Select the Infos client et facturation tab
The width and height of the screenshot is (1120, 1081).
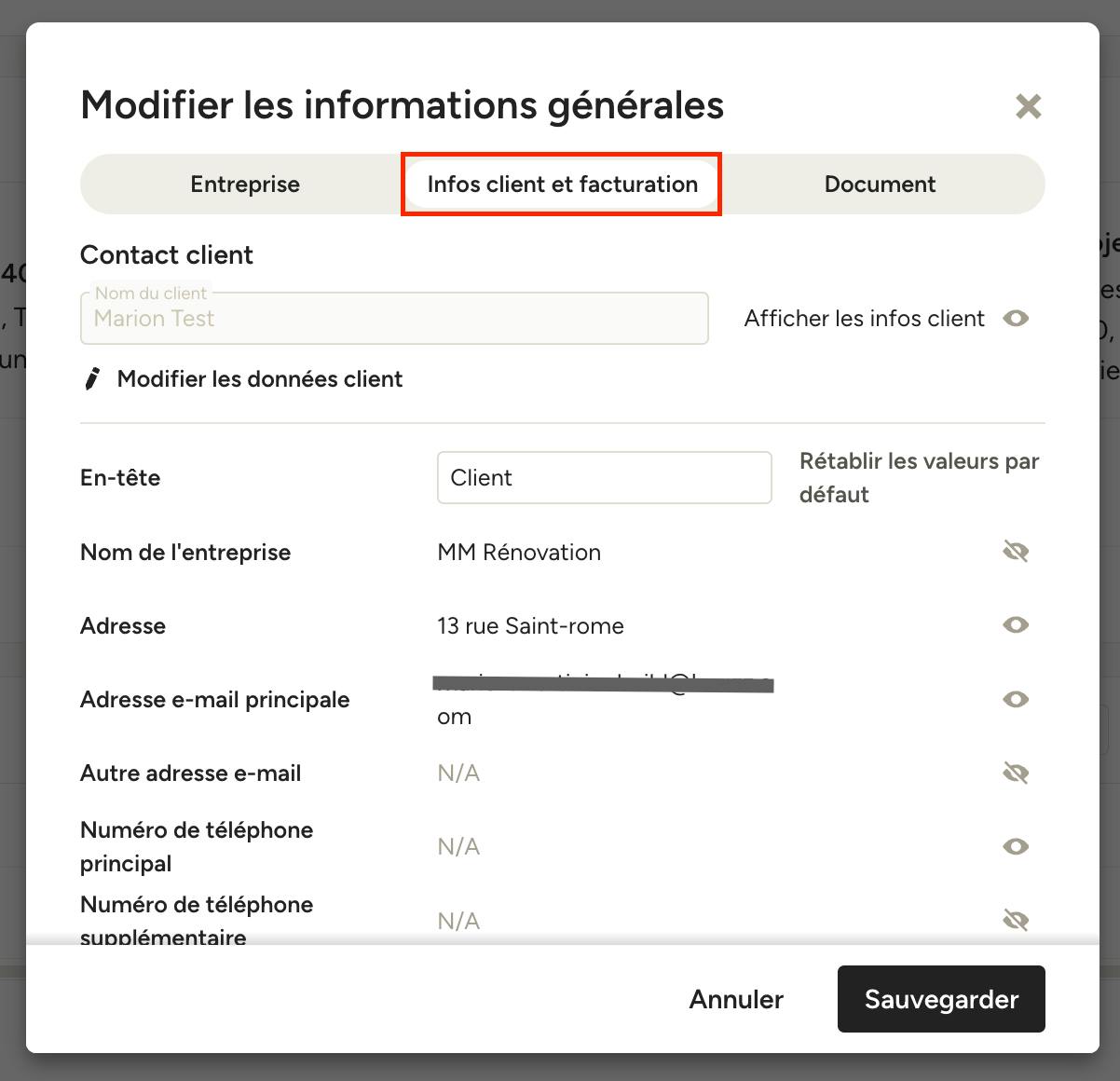point(562,185)
